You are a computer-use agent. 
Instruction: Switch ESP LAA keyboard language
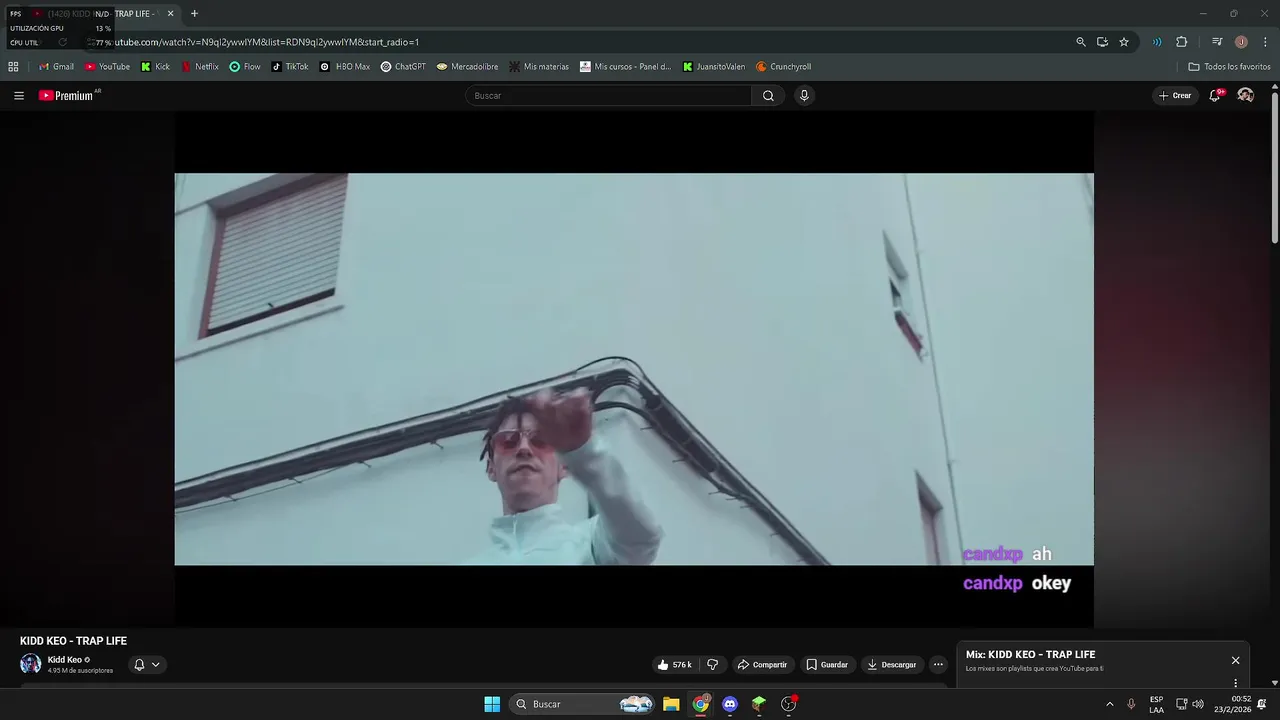(x=1156, y=704)
